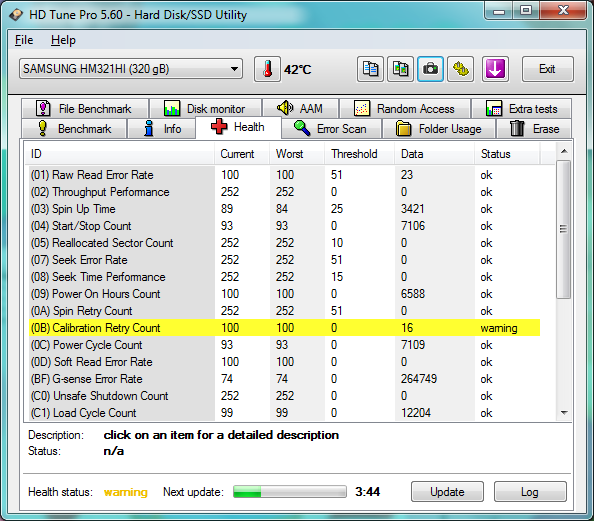Click the Data column header
The image size is (594, 521).
[435, 154]
